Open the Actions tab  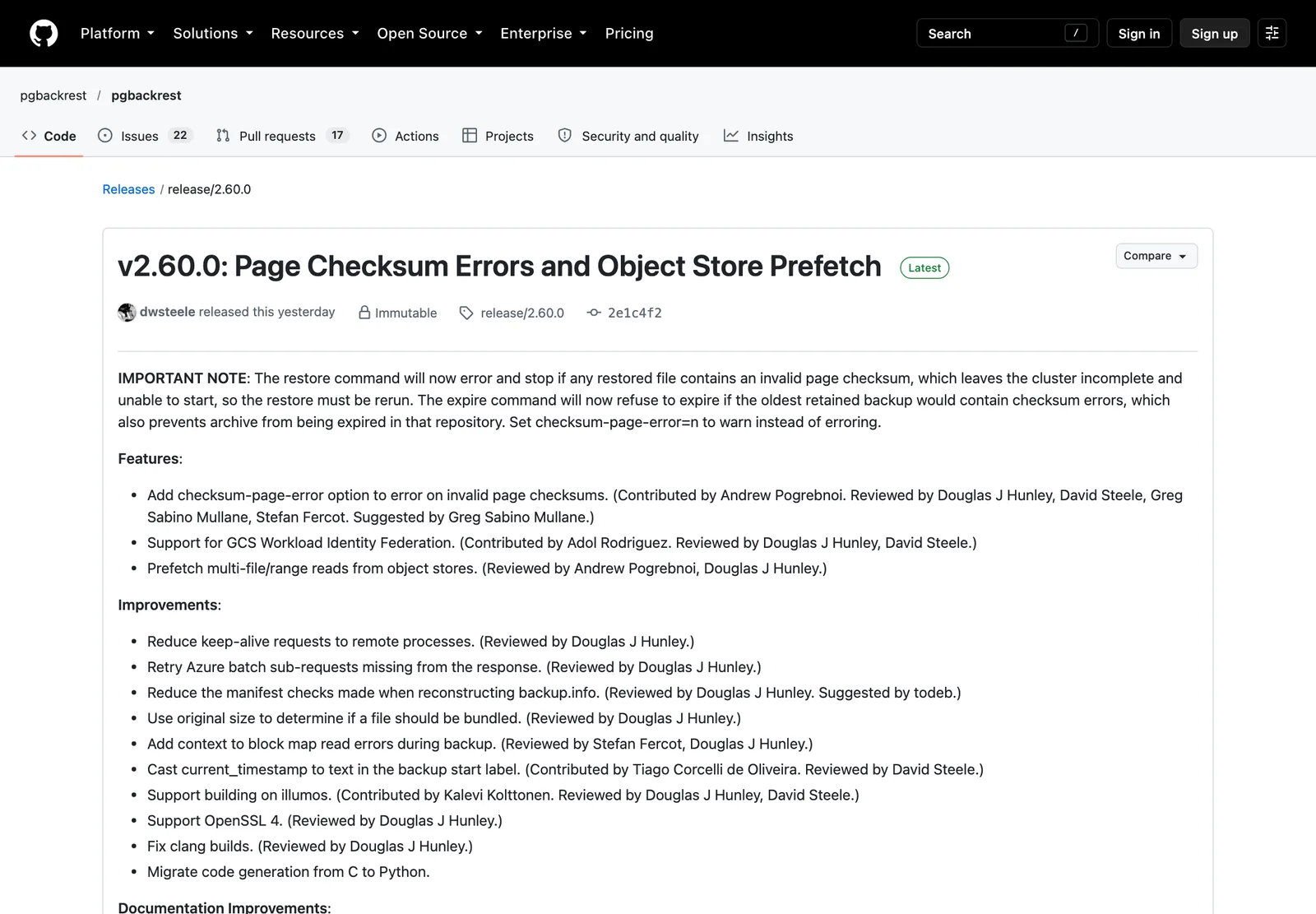point(405,137)
